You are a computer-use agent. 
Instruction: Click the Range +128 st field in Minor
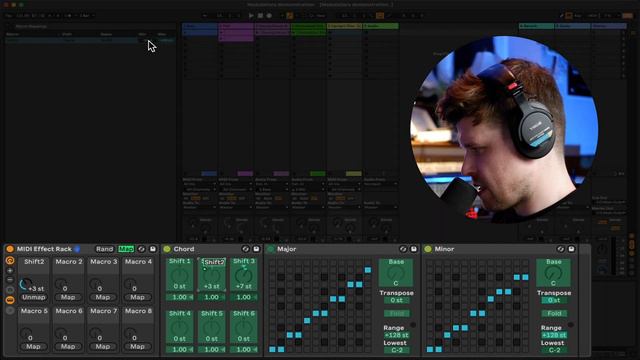(x=554, y=335)
